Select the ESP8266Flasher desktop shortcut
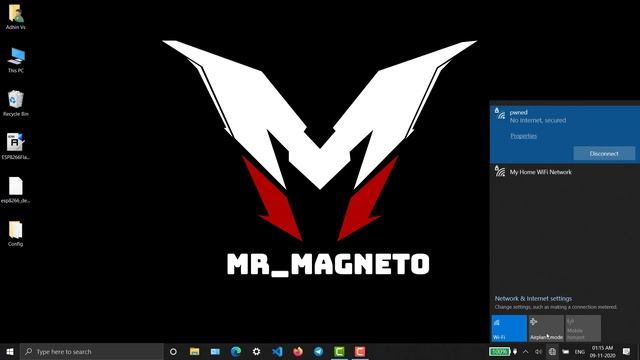 click(16, 146)
